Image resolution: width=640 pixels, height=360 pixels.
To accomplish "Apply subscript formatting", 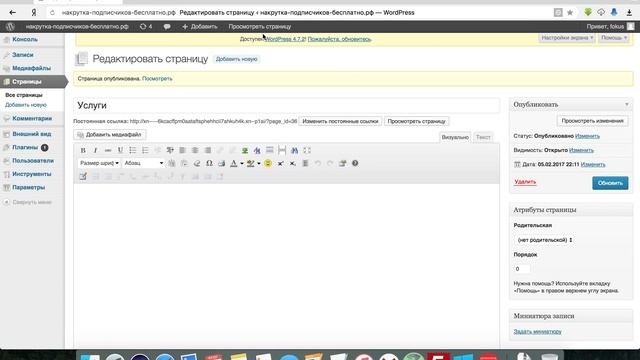I will pyautogui.click(x=293, y=163).
